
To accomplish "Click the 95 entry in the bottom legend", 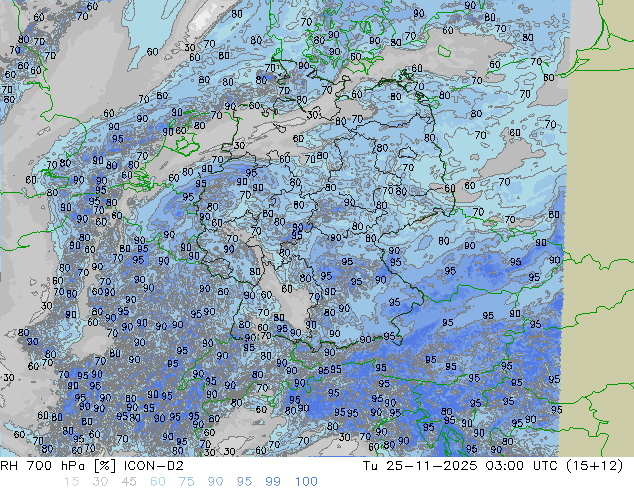I will [x=244, y=482].
